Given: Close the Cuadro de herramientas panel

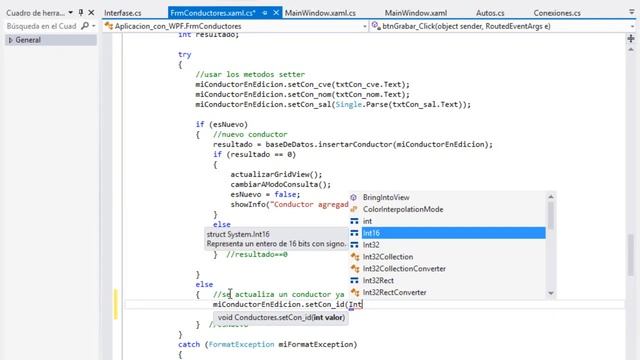Looking at the screenshot, I should point(91,13).
